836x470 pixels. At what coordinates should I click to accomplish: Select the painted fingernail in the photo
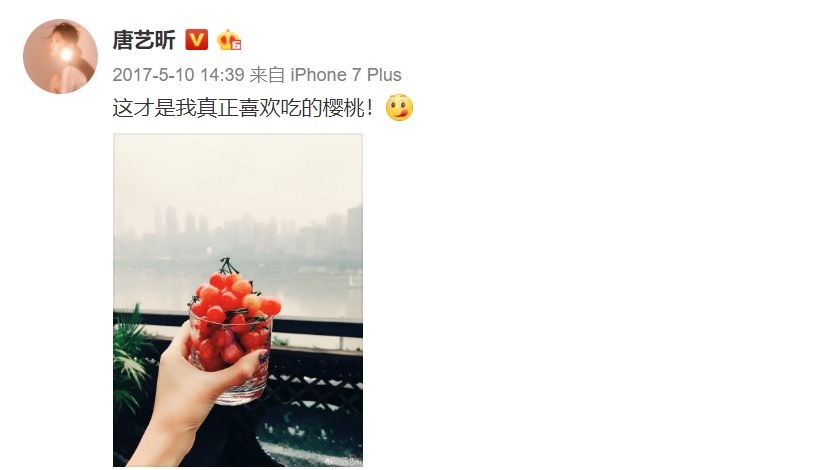(263, 356)
